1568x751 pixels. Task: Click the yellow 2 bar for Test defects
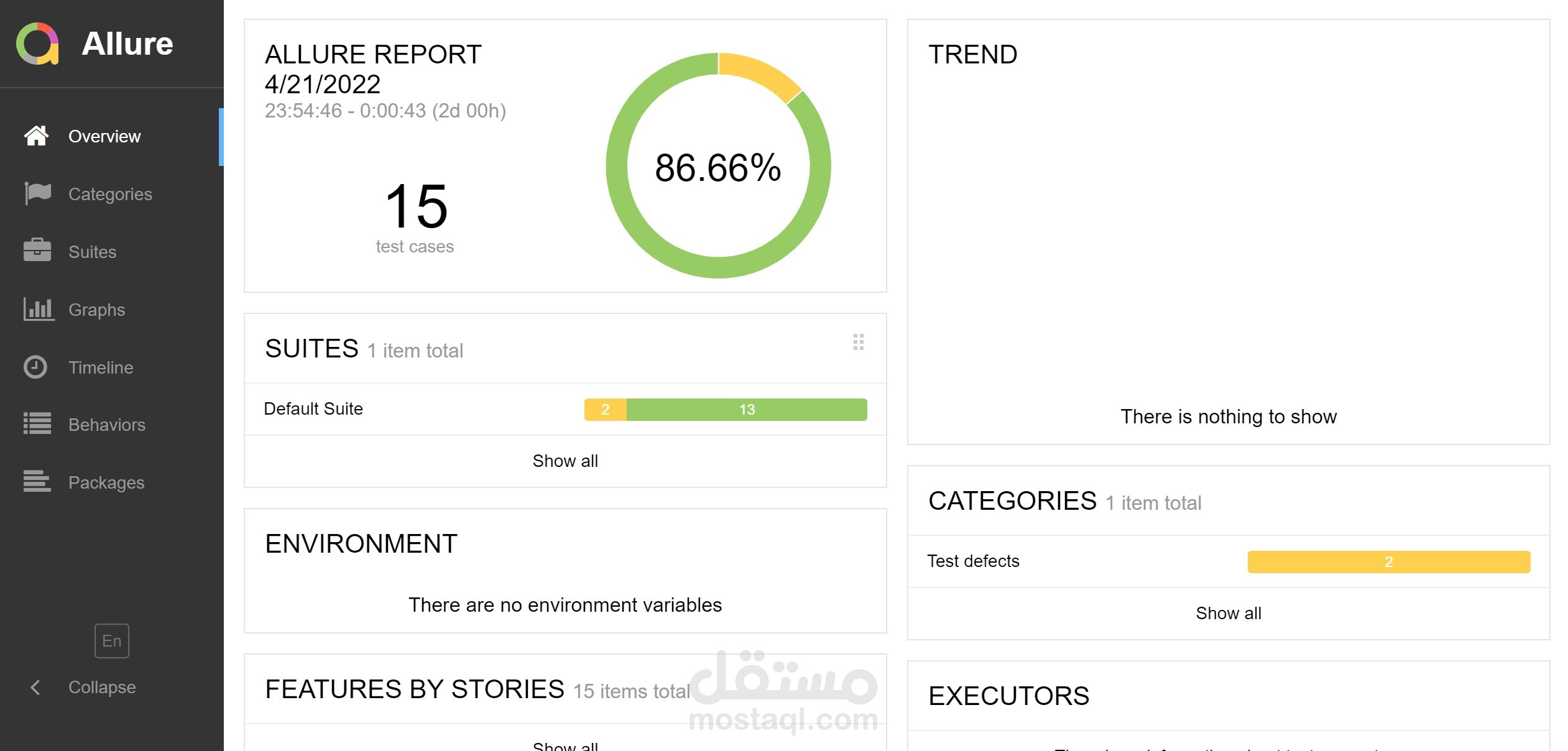click(1388, 561)
